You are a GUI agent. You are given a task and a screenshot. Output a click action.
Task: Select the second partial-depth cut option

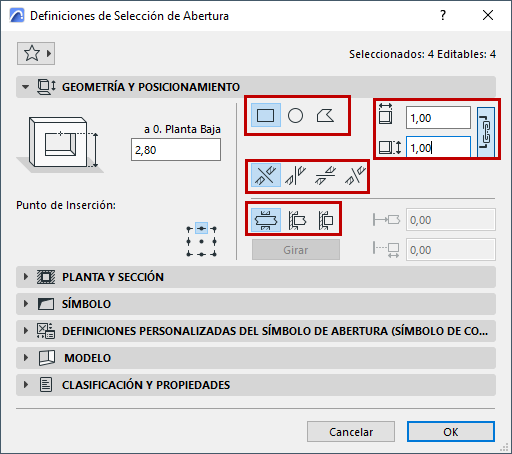coord(297,220)
